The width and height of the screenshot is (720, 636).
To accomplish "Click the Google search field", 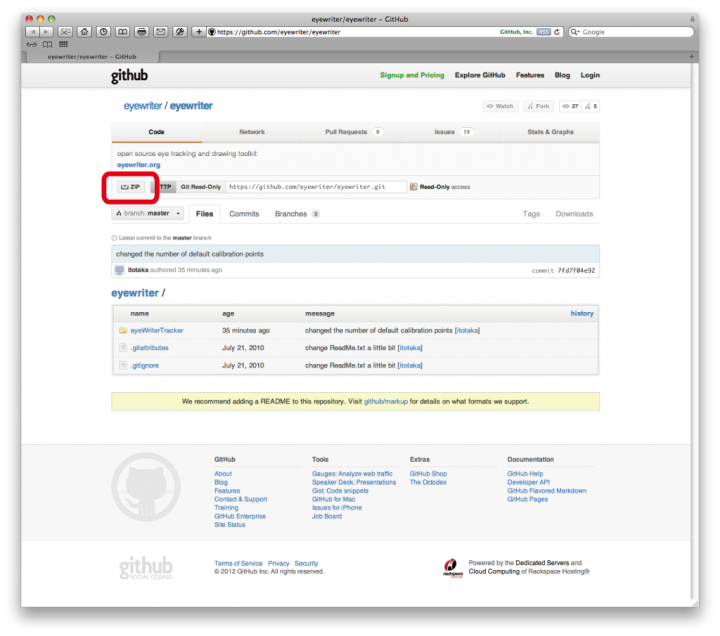I will tap(631, 32).
